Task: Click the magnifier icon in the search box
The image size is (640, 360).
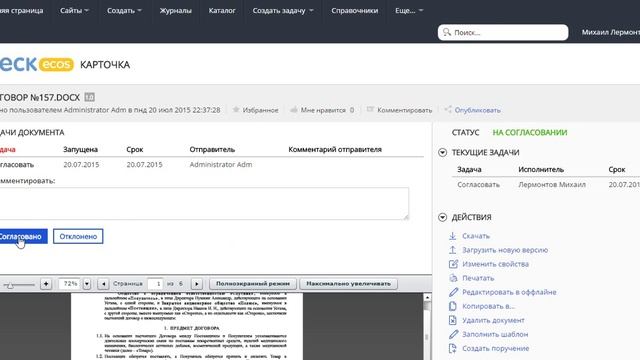Action: click(x=447, y=32)
